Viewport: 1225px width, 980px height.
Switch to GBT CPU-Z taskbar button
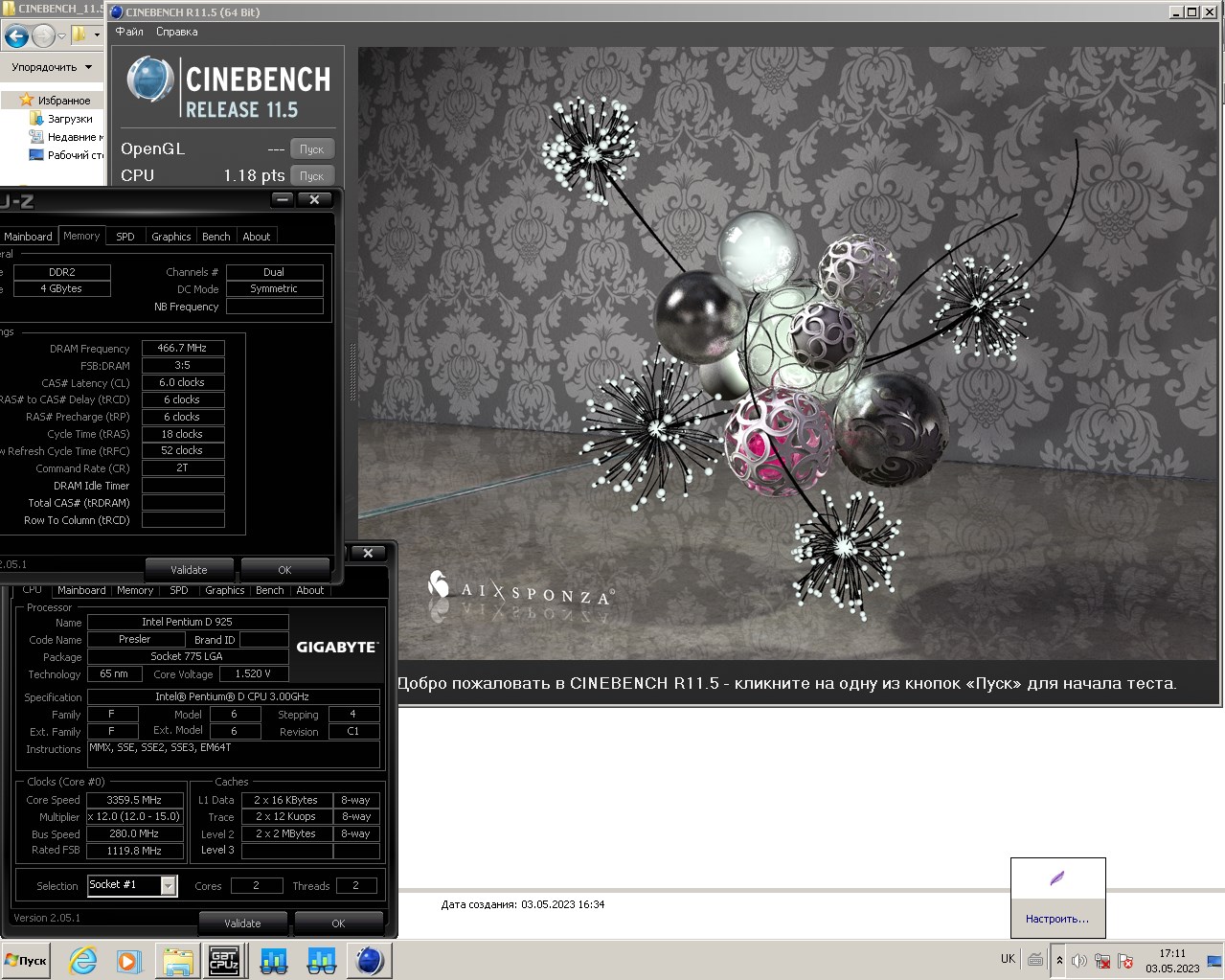click(224, 960)
